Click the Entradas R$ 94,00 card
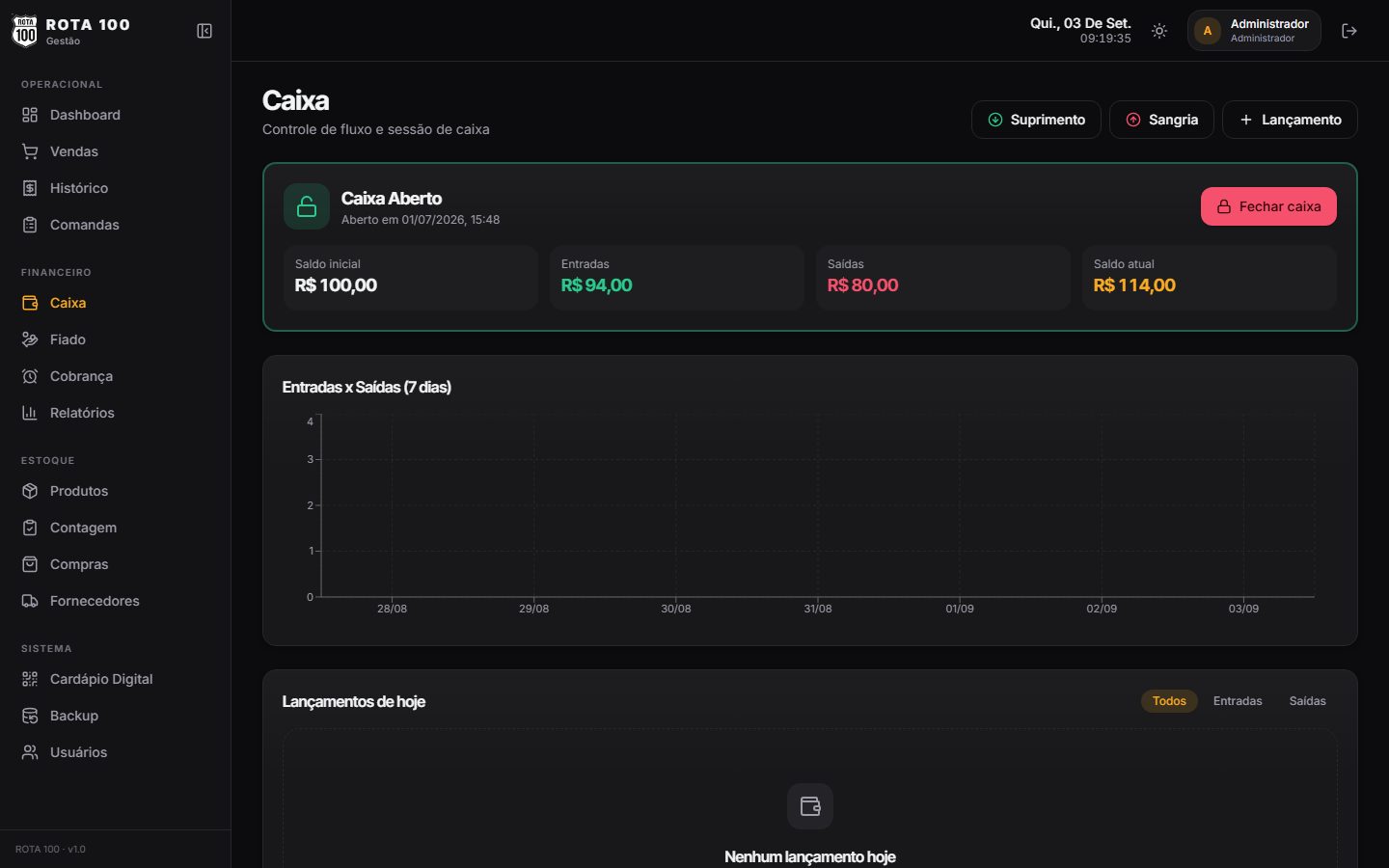This screenshot has width=1389, height=868. (x=677, y=278)
